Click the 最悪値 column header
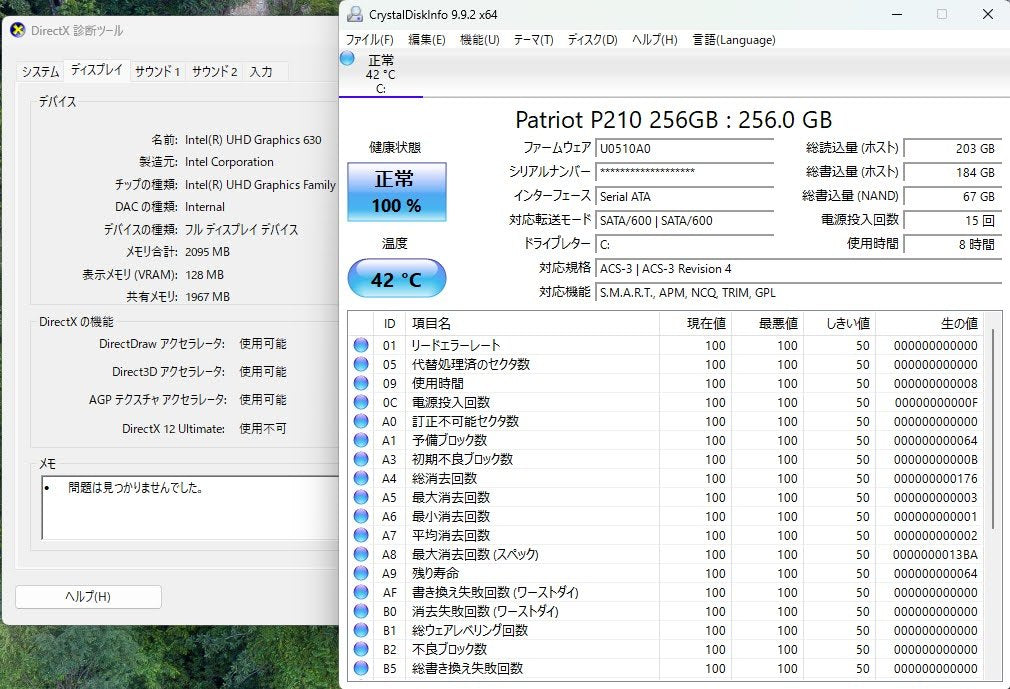This screenshot has height=689, width=1010. tap(767, 324)
